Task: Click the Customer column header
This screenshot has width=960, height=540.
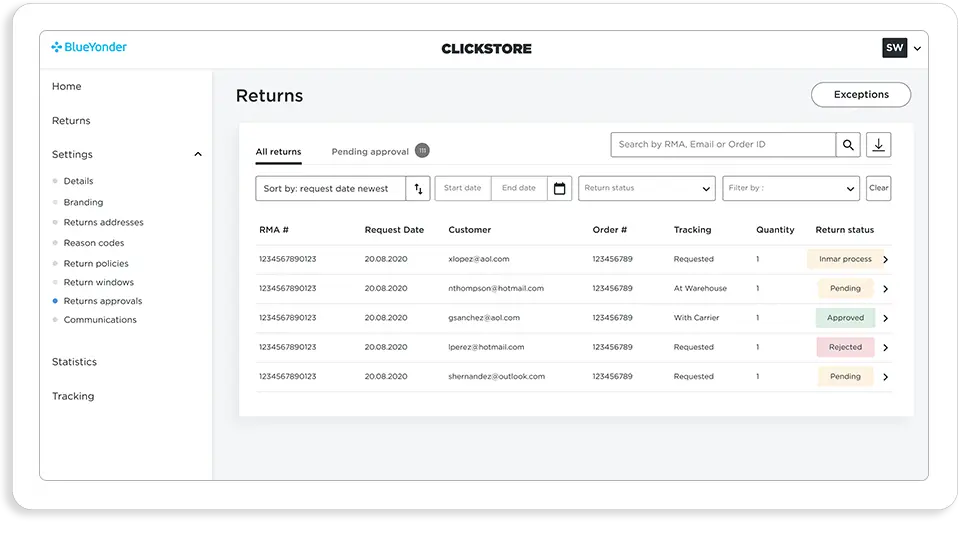Action: 470,230
